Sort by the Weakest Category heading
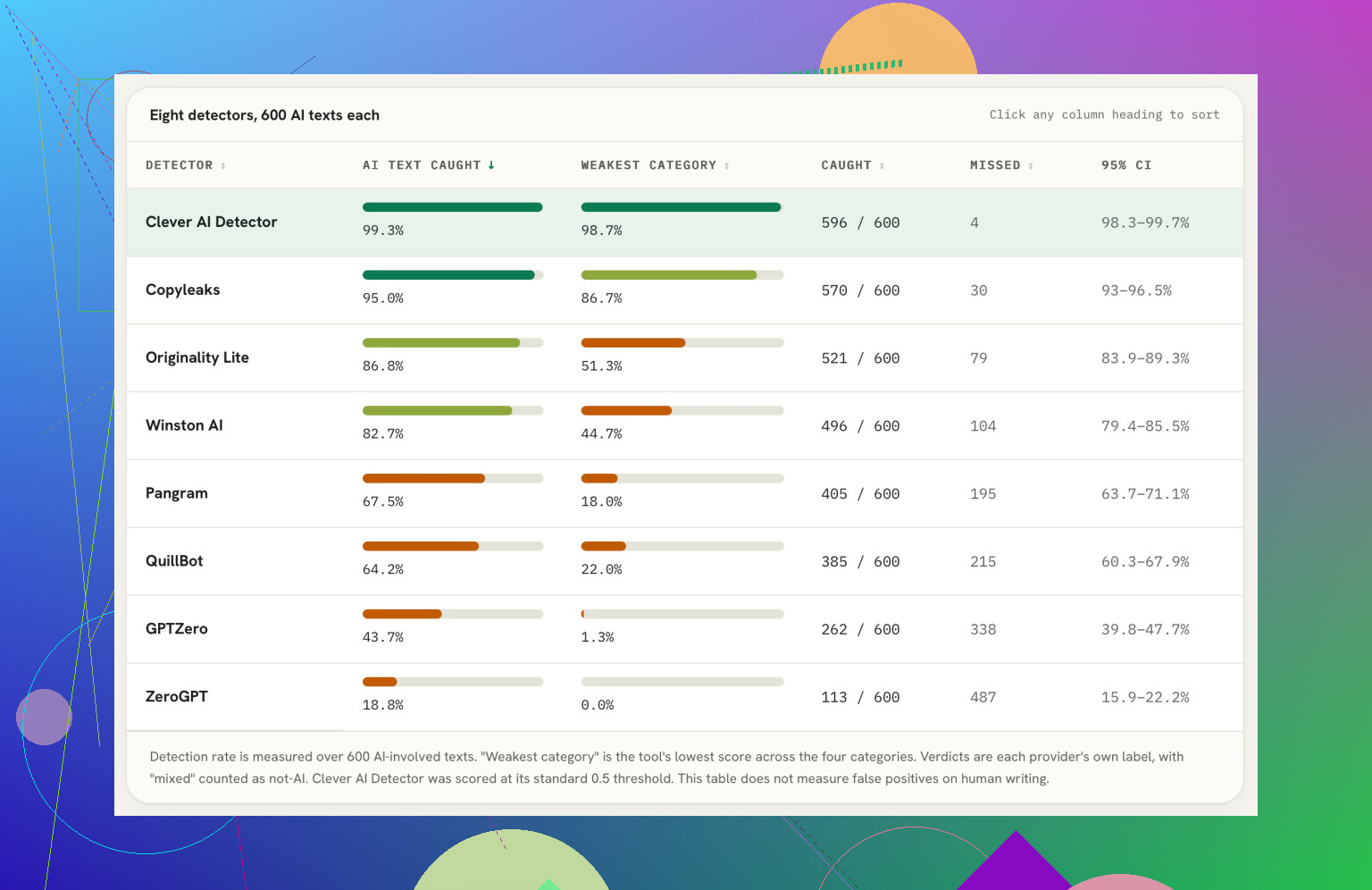Image resolution: width=1372 pixels, height=890 pixels. 648,165
